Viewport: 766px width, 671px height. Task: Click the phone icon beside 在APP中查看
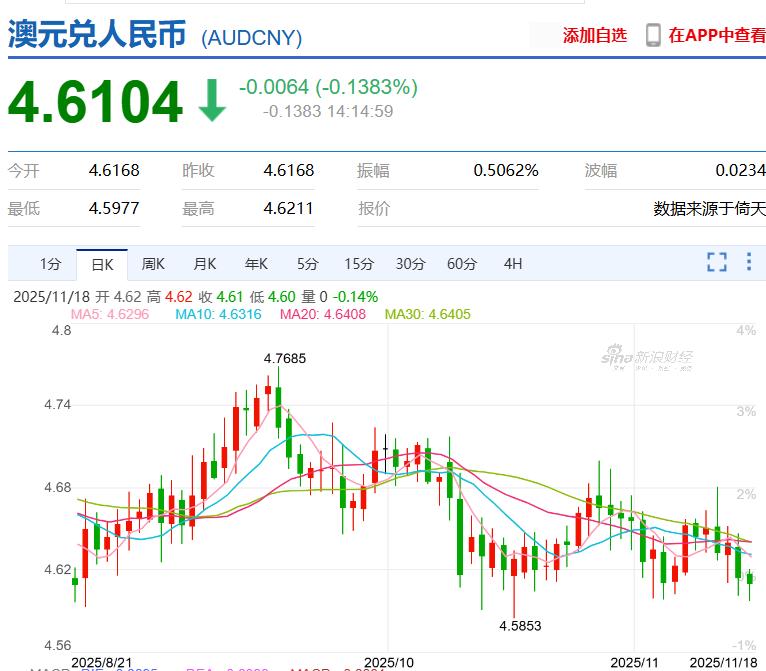653,36
